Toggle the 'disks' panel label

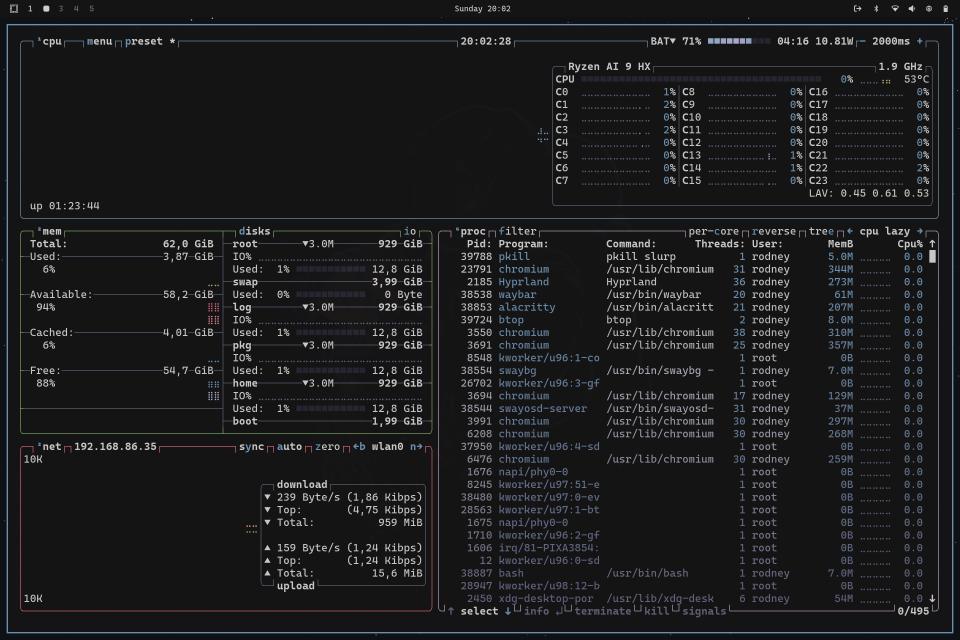[254, 231]
